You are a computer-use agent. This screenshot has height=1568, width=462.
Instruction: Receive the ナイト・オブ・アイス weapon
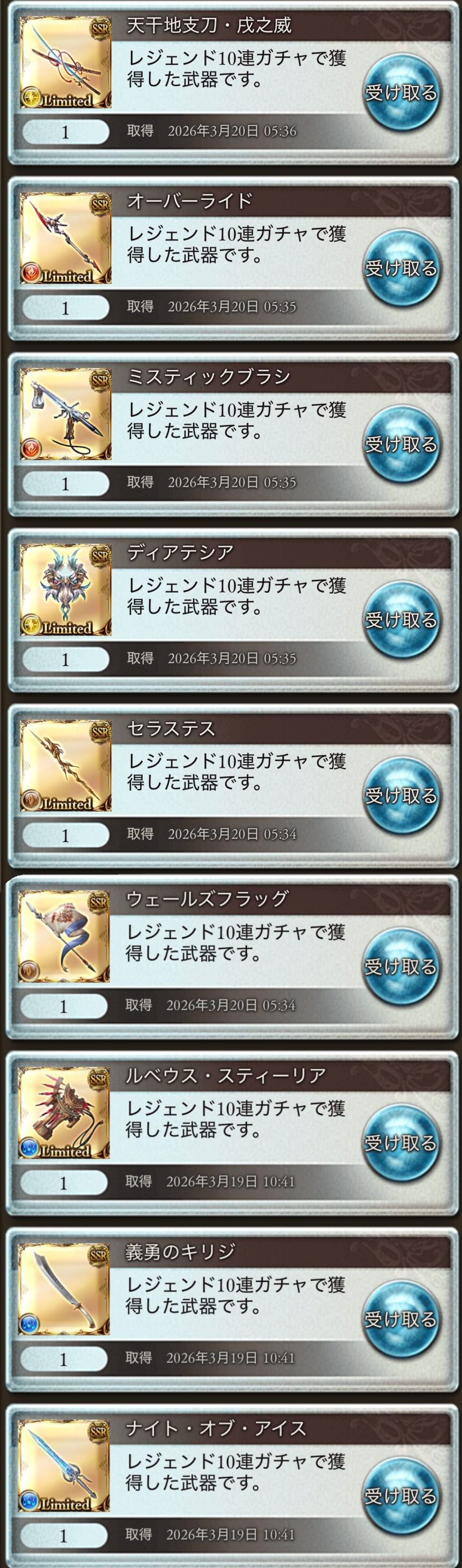click(400, 1496)
